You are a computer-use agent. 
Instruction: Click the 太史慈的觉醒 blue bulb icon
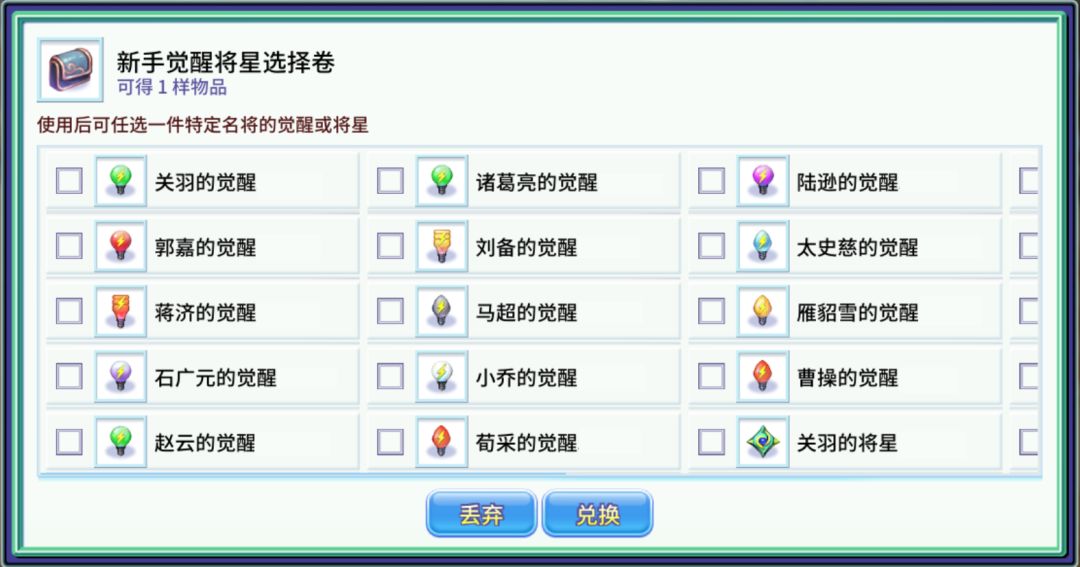click(762, 247)
